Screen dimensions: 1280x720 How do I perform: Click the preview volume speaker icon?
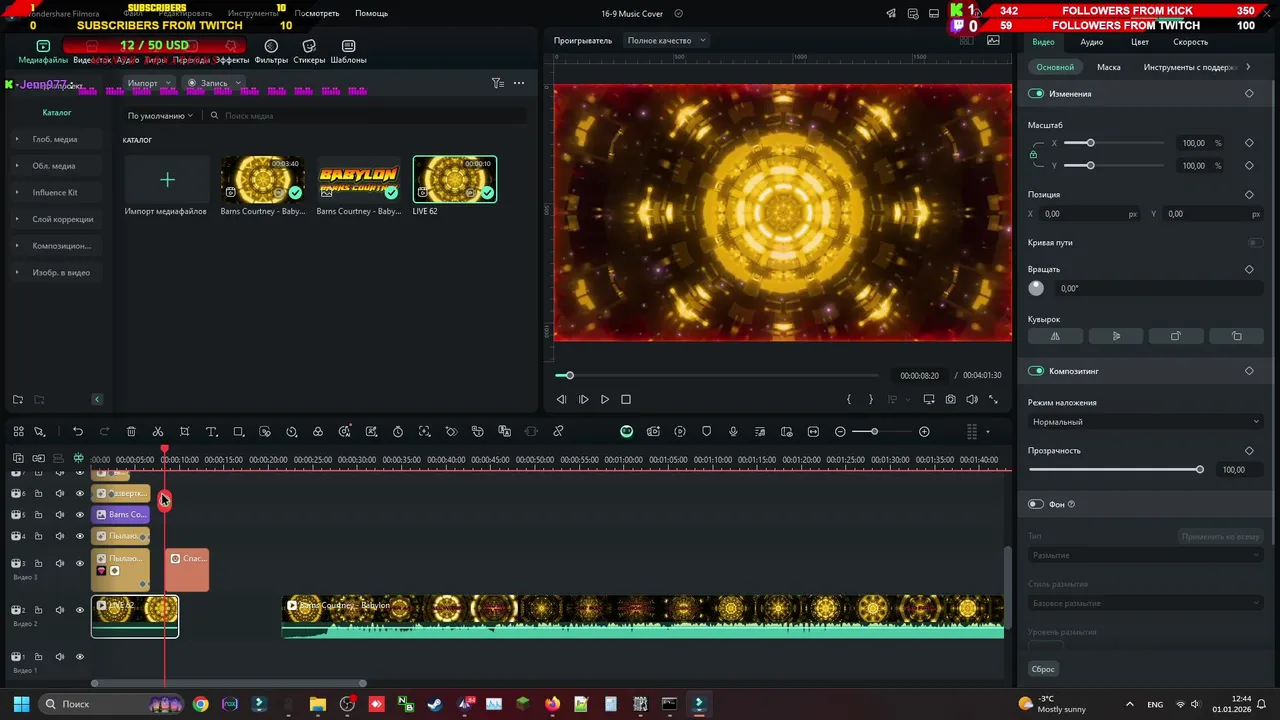(972, 399)
